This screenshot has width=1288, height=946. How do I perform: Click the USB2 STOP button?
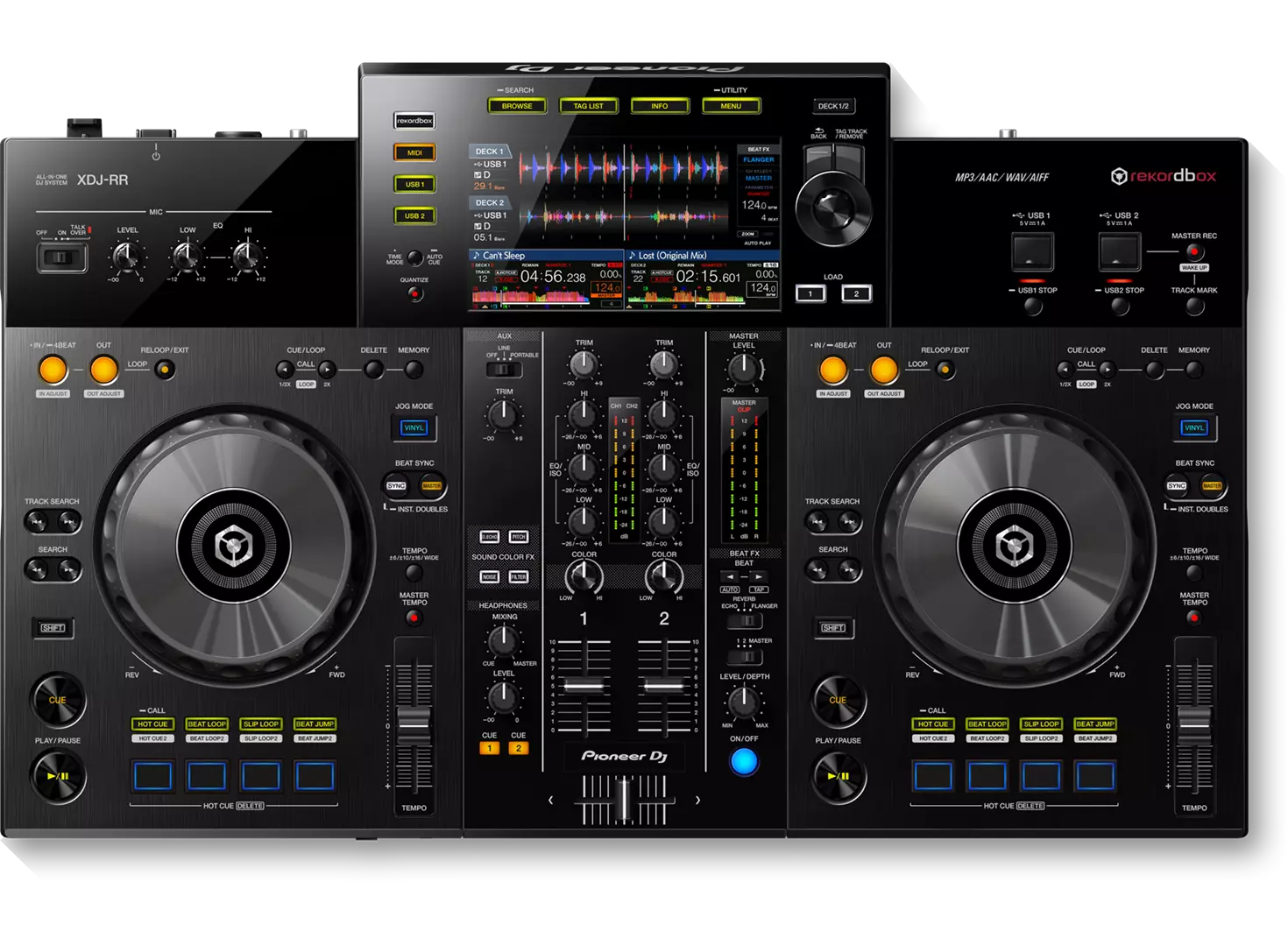[x=1121, y=307]
